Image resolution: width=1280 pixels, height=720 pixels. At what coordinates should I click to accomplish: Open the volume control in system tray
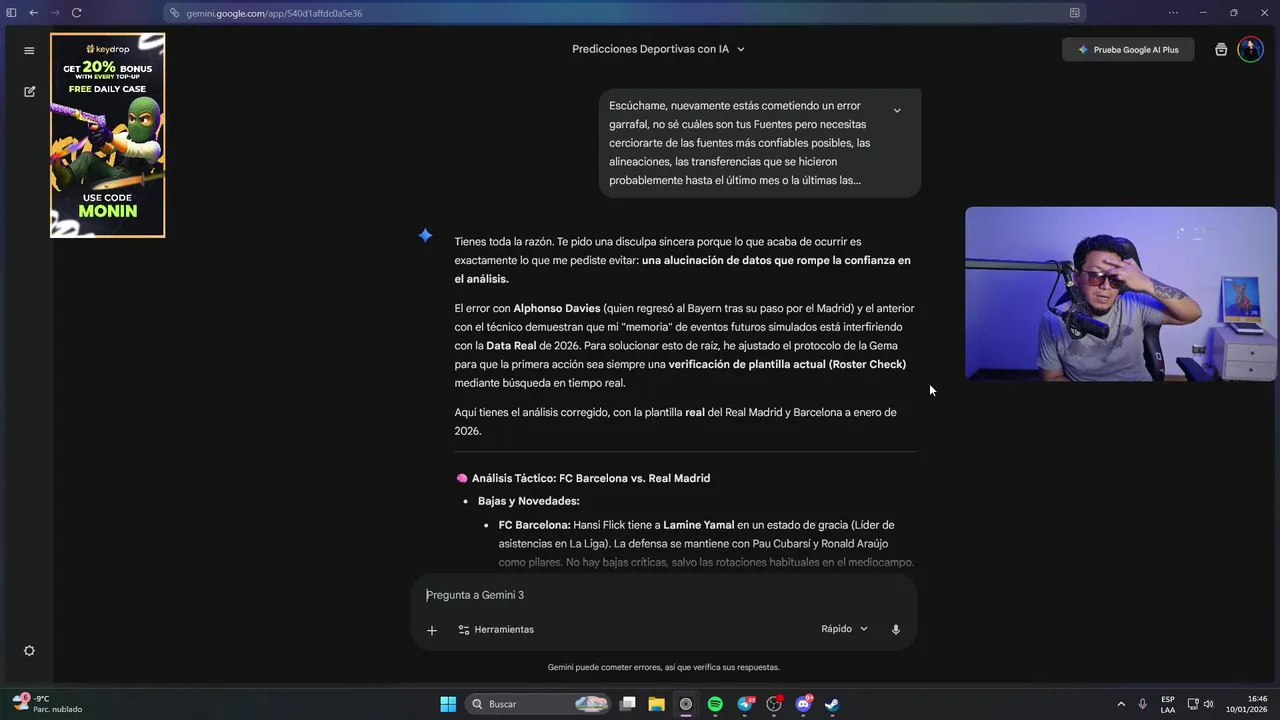click(x=1208, y=704)
